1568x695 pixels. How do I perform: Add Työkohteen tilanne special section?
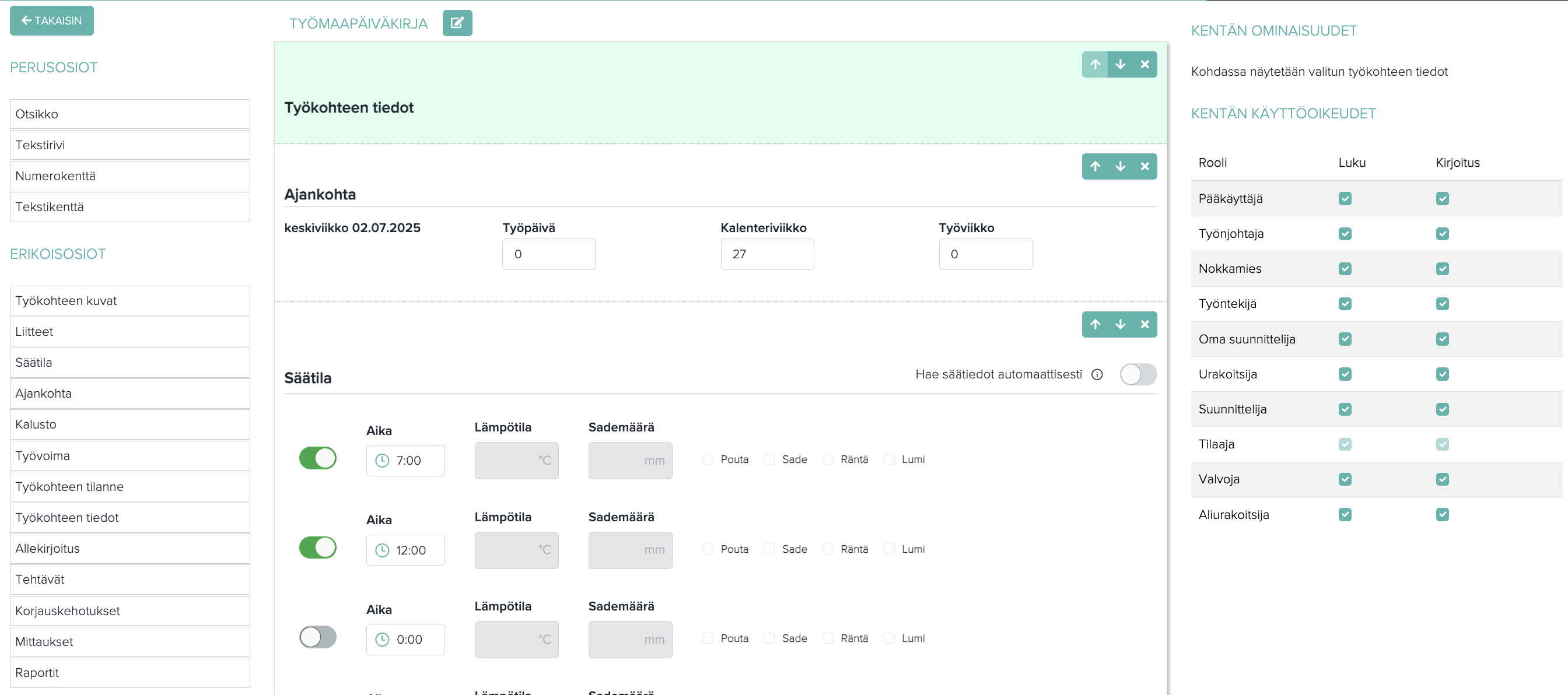129,487
